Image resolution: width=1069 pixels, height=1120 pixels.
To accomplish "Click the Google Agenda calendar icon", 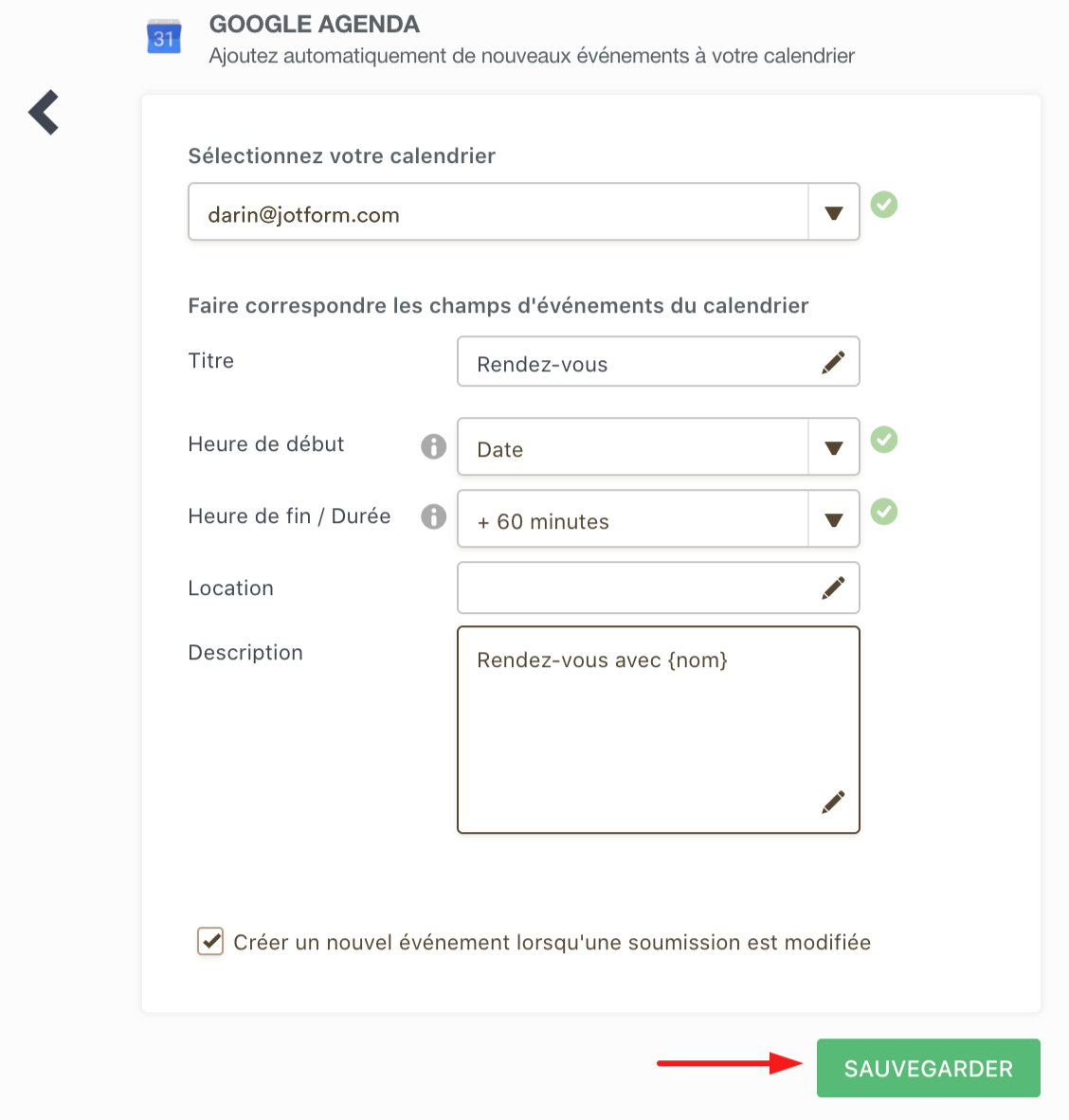I will click(x=164, y=37).
